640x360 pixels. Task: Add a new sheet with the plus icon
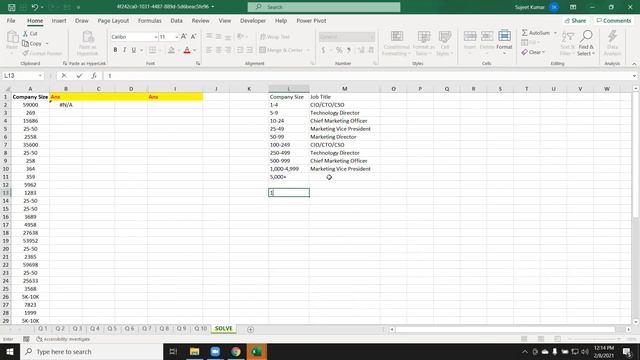click(251, 329)
